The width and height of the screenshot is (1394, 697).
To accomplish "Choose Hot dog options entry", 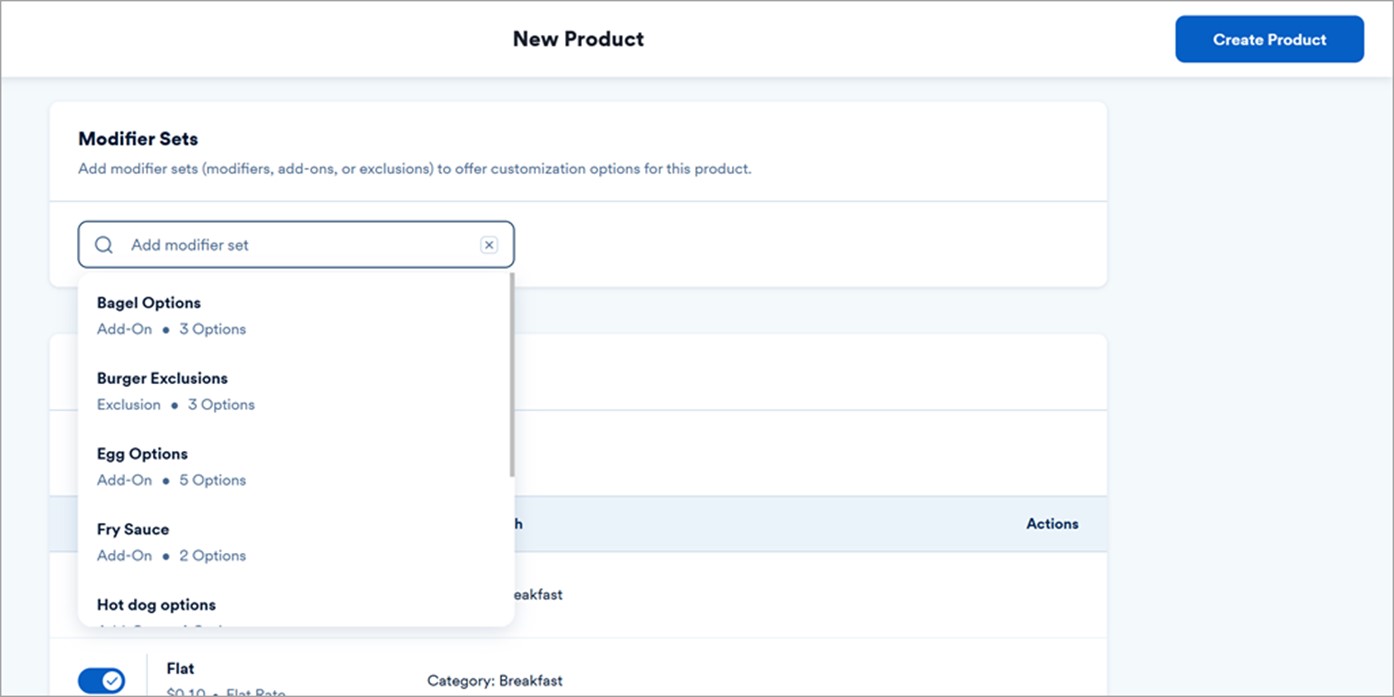I will point(294,610).
